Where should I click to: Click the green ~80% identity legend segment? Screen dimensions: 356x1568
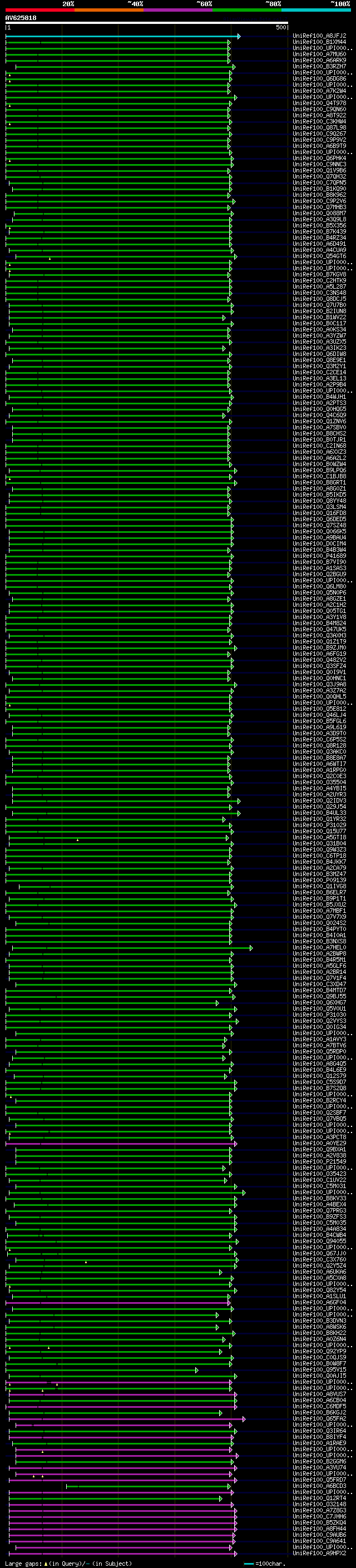tap(247, 11)
